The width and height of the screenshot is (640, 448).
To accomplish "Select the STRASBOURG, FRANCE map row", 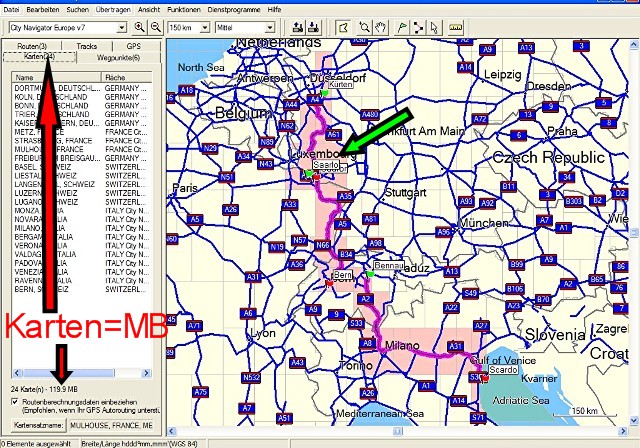I will [82, 140].
